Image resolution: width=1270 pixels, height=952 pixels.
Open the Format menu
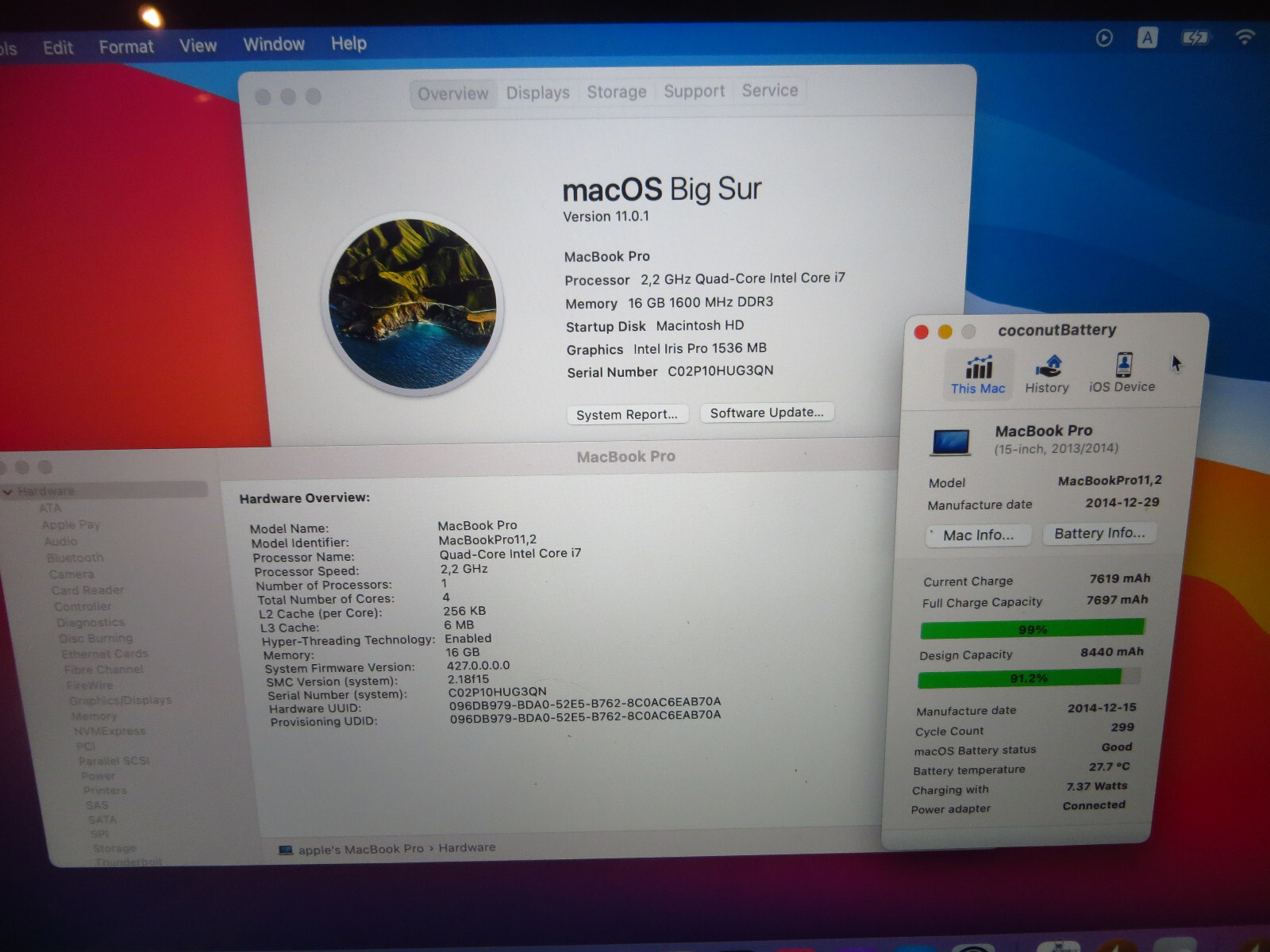[x=126, y=47]
